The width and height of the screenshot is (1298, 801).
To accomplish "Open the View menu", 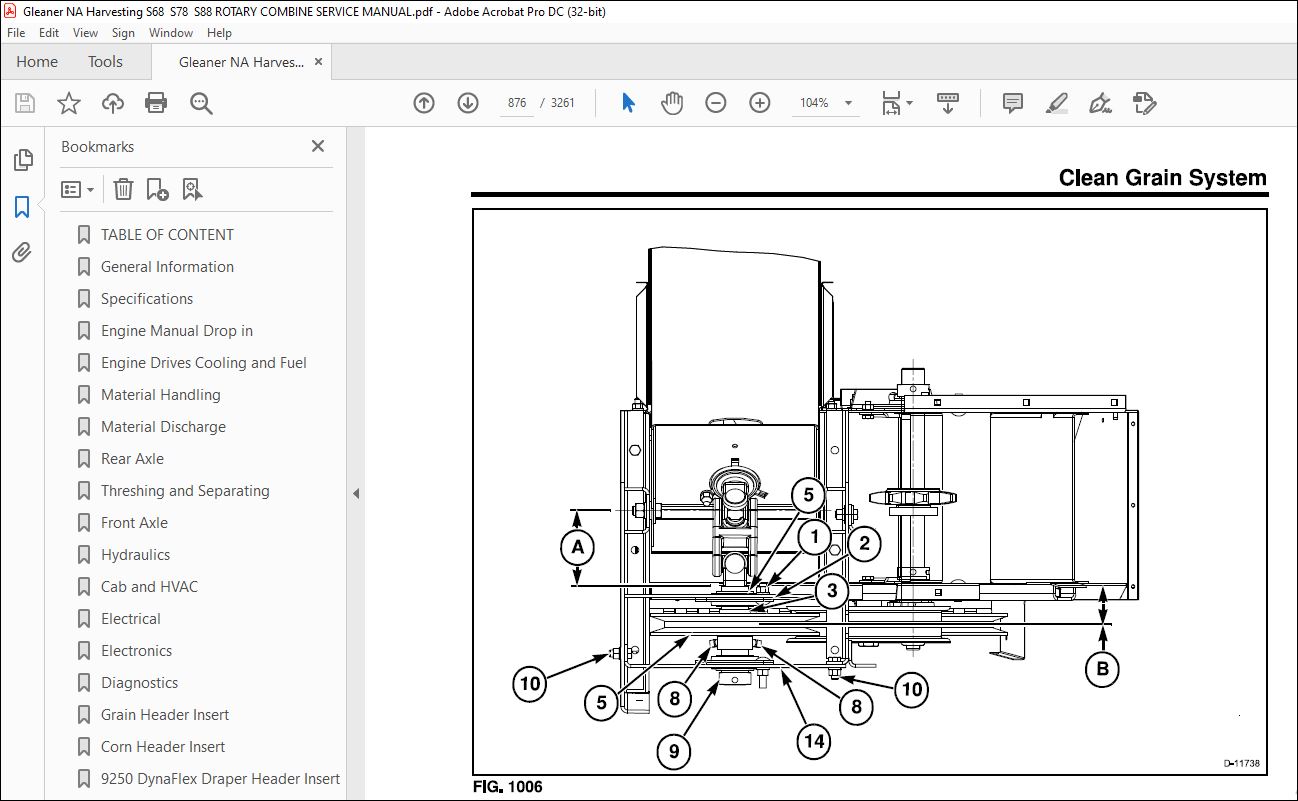I will click(x=86, y=33).
